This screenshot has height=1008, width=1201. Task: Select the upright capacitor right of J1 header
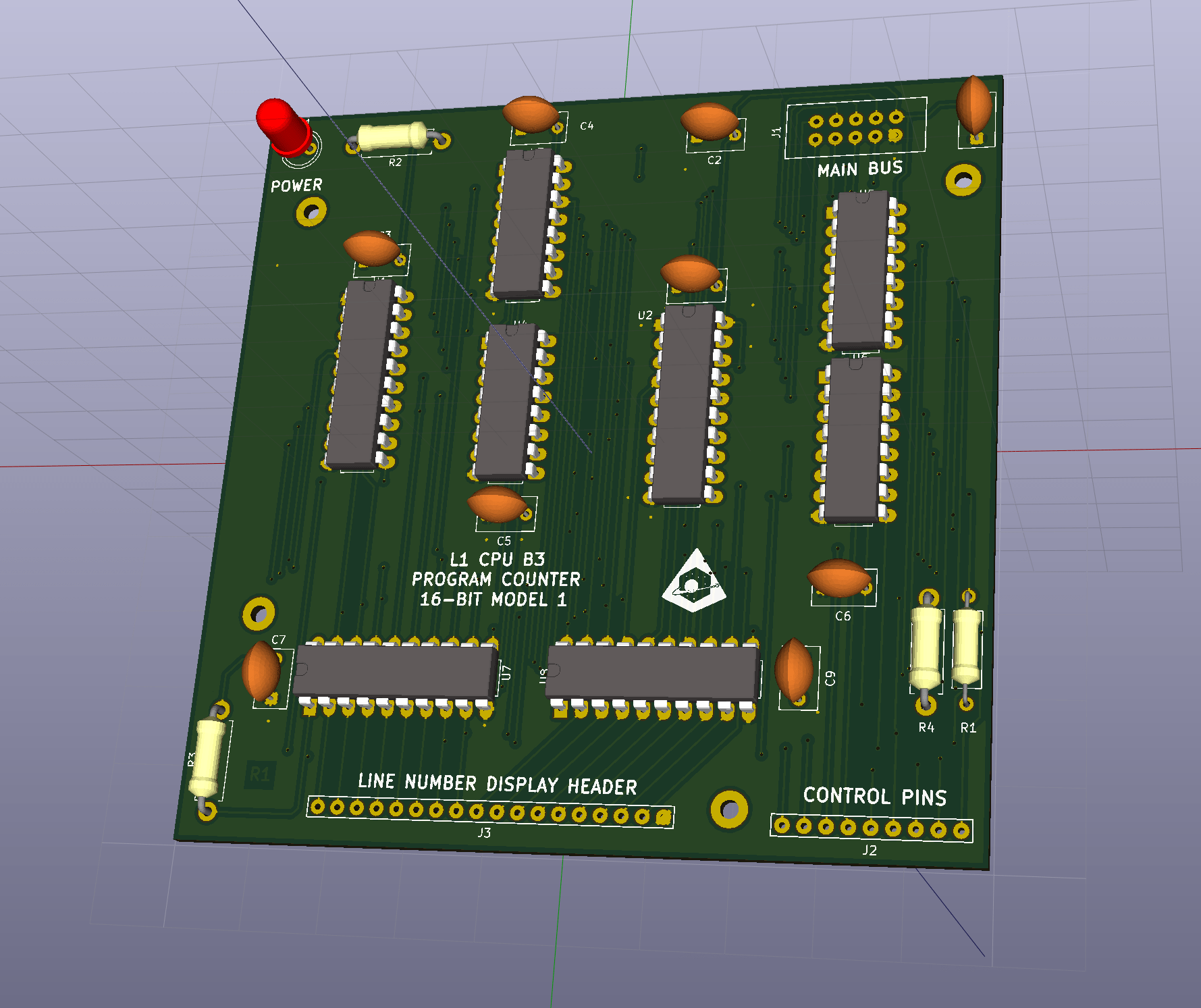[x=974, y=106]
